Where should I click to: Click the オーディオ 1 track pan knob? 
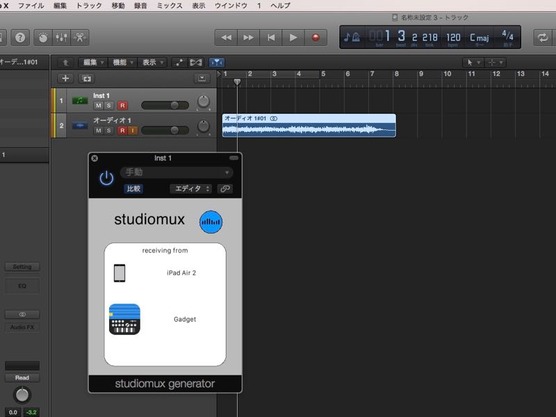203,126
